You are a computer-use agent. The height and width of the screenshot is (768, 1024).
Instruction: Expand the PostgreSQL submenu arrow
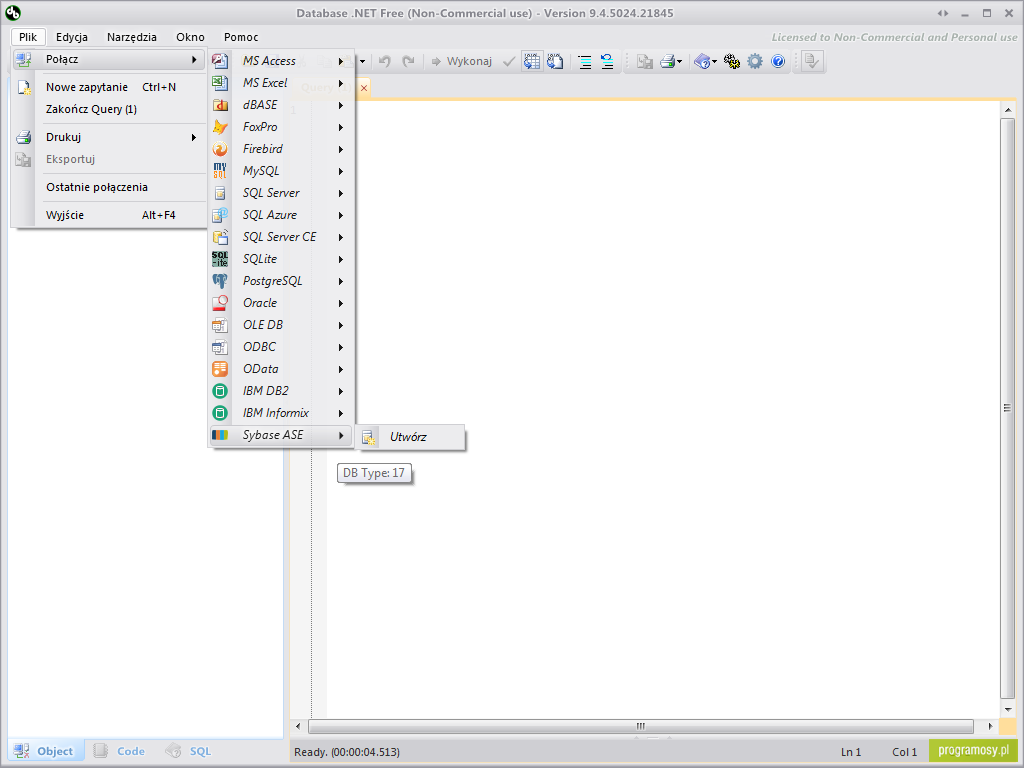click(341, 281)
